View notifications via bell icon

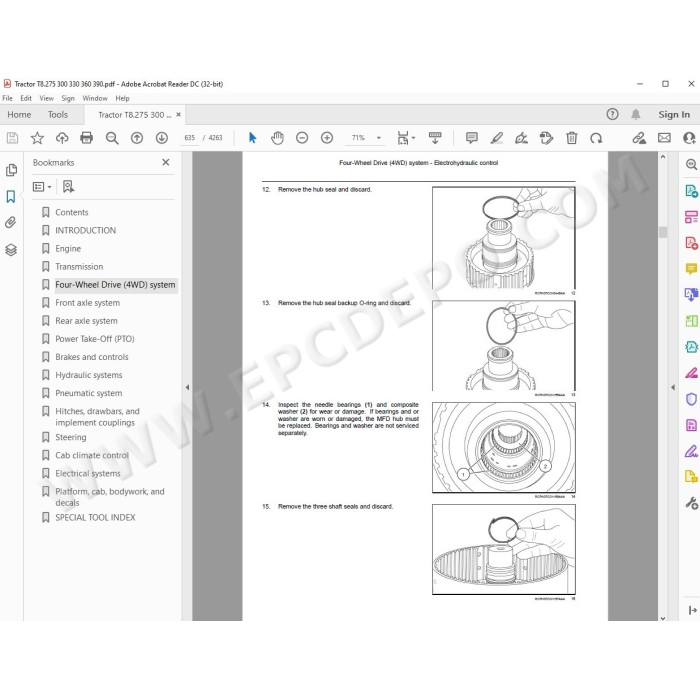[x=636, y=114]
